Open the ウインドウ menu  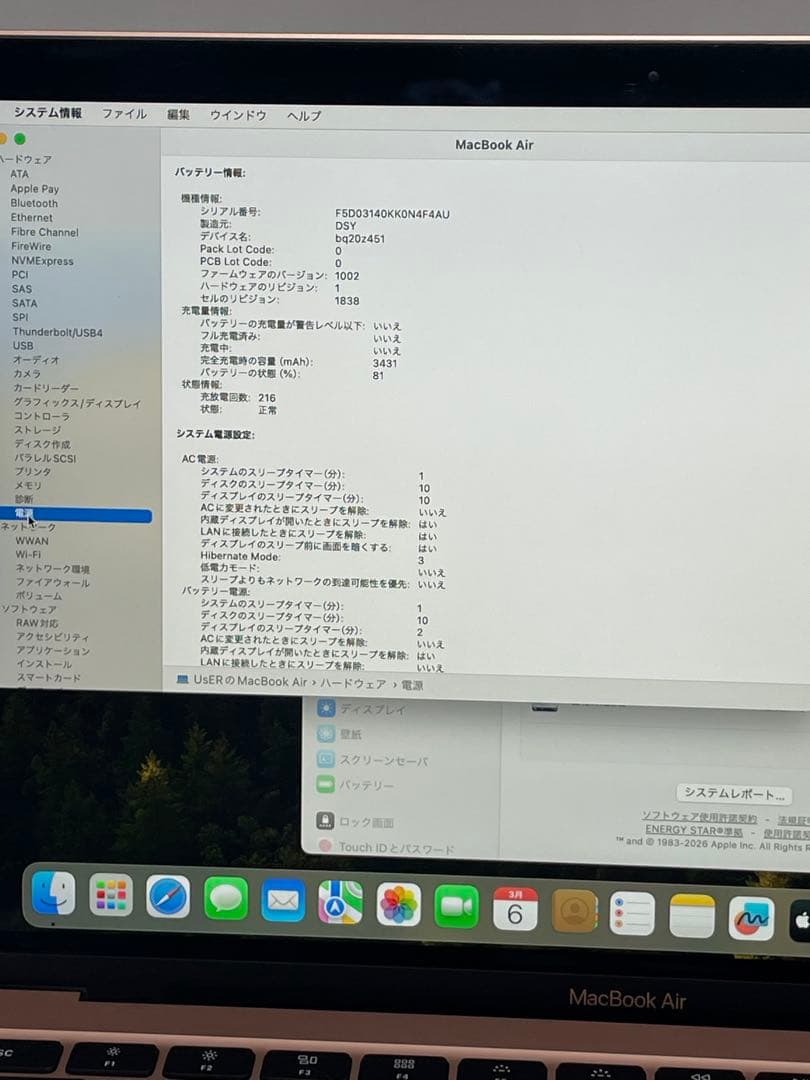[x=238, y=115]
